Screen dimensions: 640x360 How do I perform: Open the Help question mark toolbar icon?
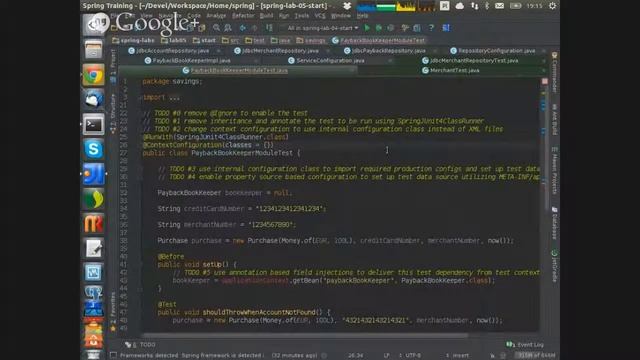coord(431,28)
